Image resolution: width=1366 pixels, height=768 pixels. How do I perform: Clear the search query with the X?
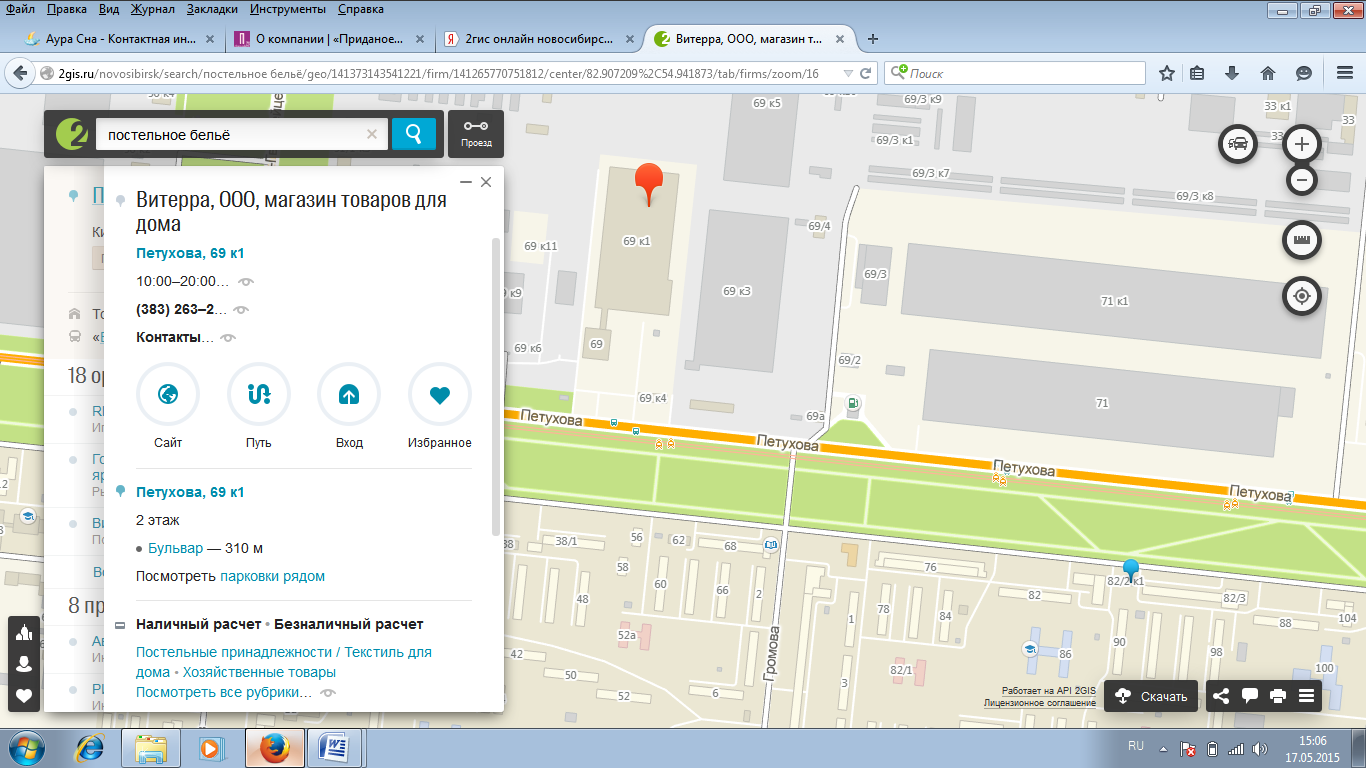click(372, 134)
